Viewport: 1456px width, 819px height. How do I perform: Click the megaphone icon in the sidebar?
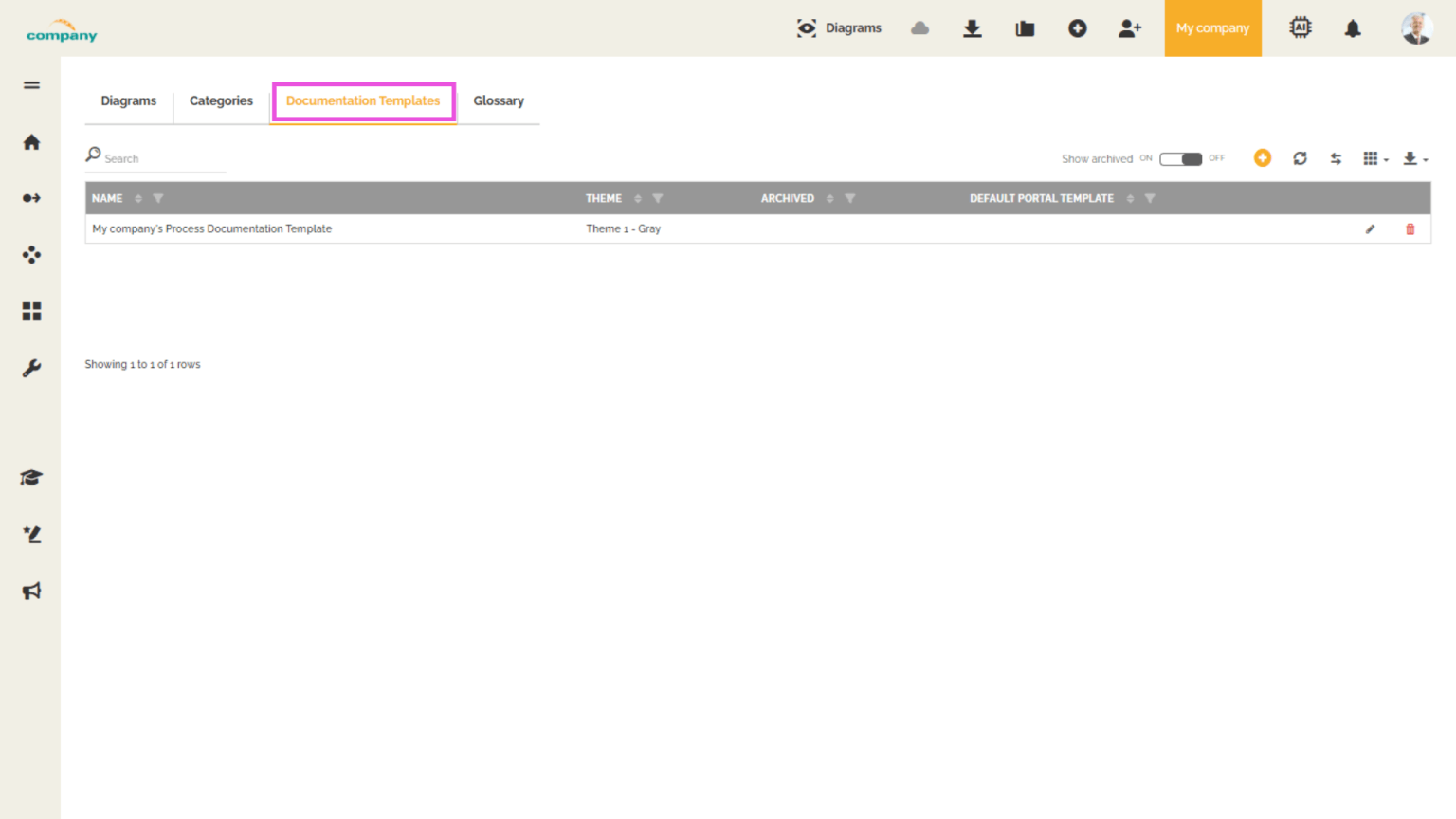31,590
